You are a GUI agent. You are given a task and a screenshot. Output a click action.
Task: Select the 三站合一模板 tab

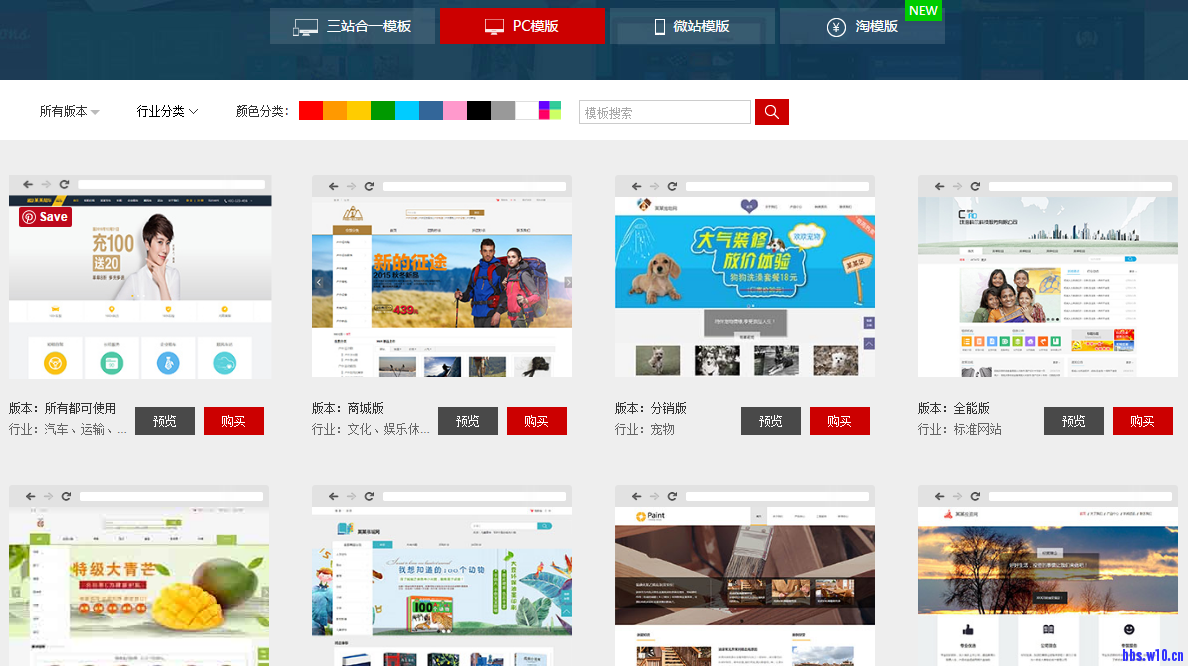pyautogui.click(x=354, y=26)
